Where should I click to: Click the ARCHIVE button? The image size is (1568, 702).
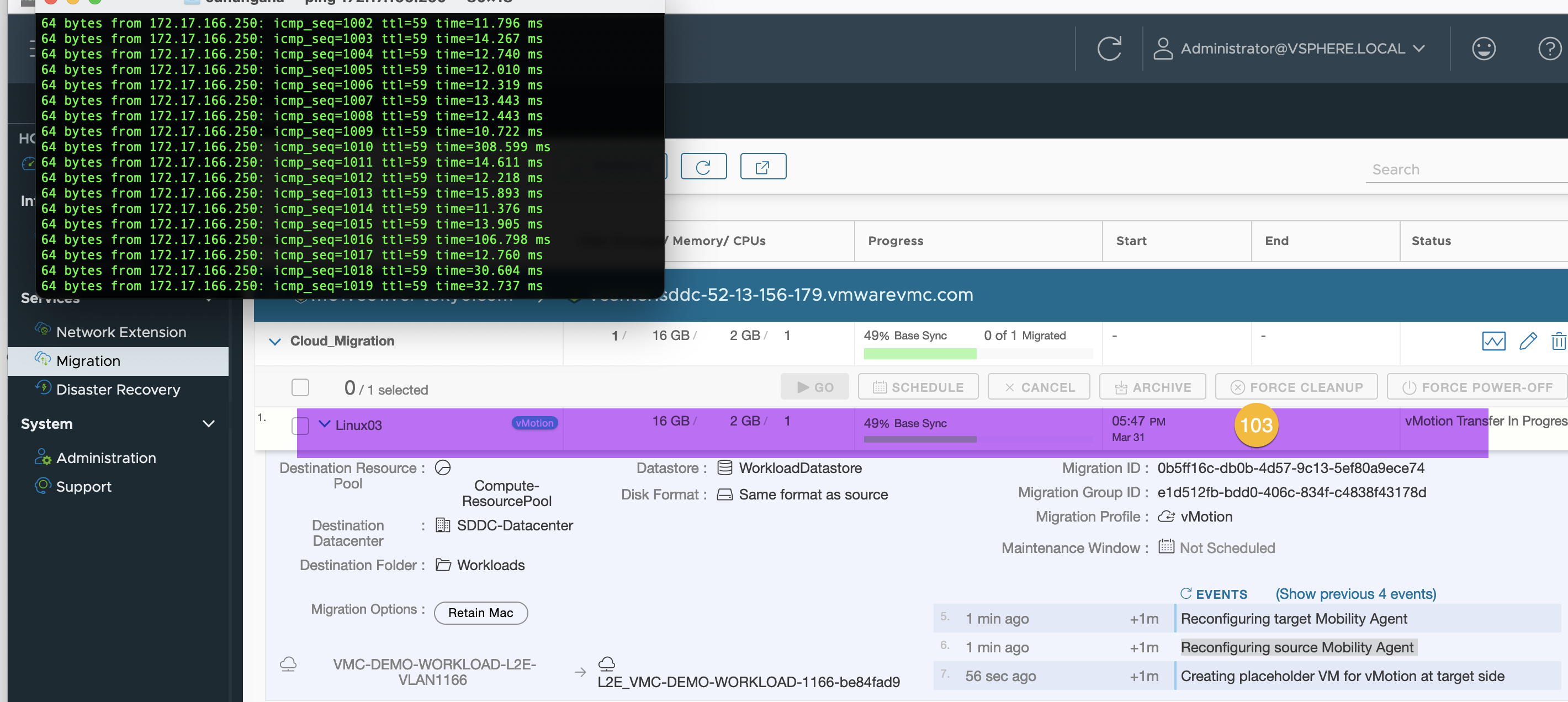point(1152,387)
